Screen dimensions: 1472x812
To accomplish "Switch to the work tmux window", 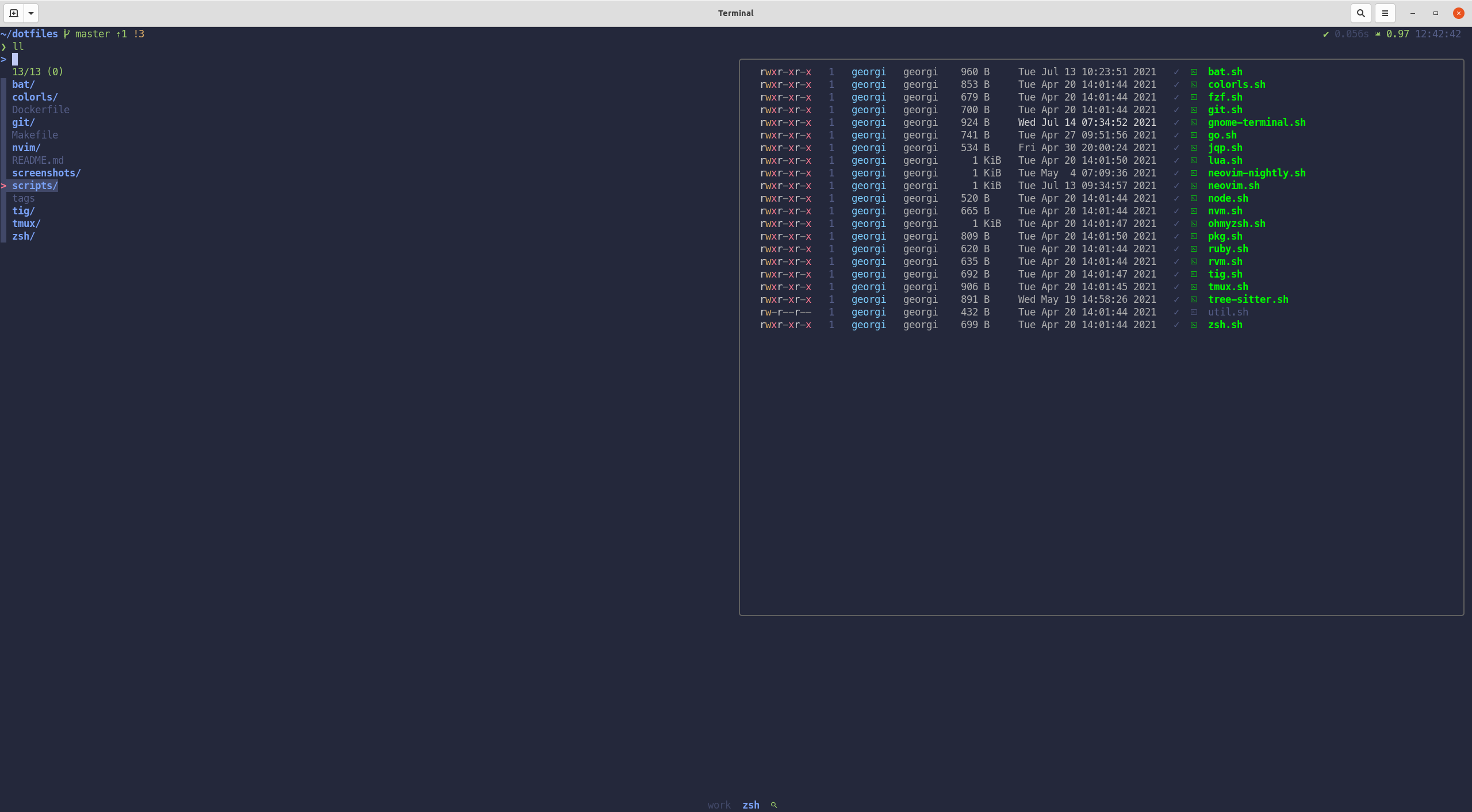I will pyautogui.click(x=719, y=805).
